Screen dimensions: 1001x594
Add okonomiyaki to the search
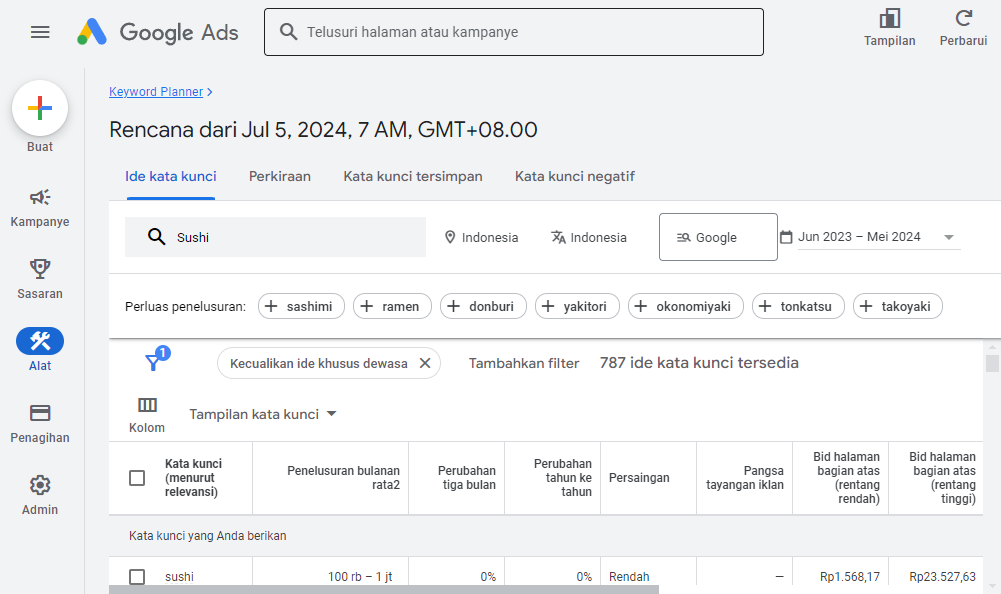tap(686, 306)
